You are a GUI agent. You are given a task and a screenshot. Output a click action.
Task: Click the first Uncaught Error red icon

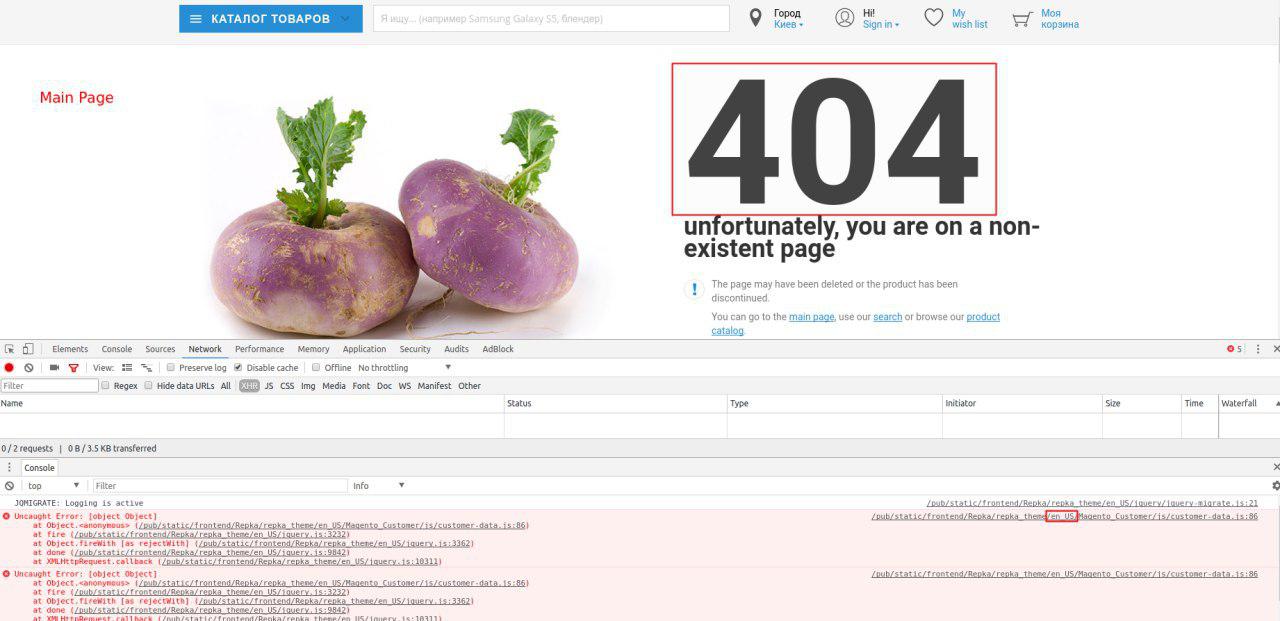click(7, 516)
